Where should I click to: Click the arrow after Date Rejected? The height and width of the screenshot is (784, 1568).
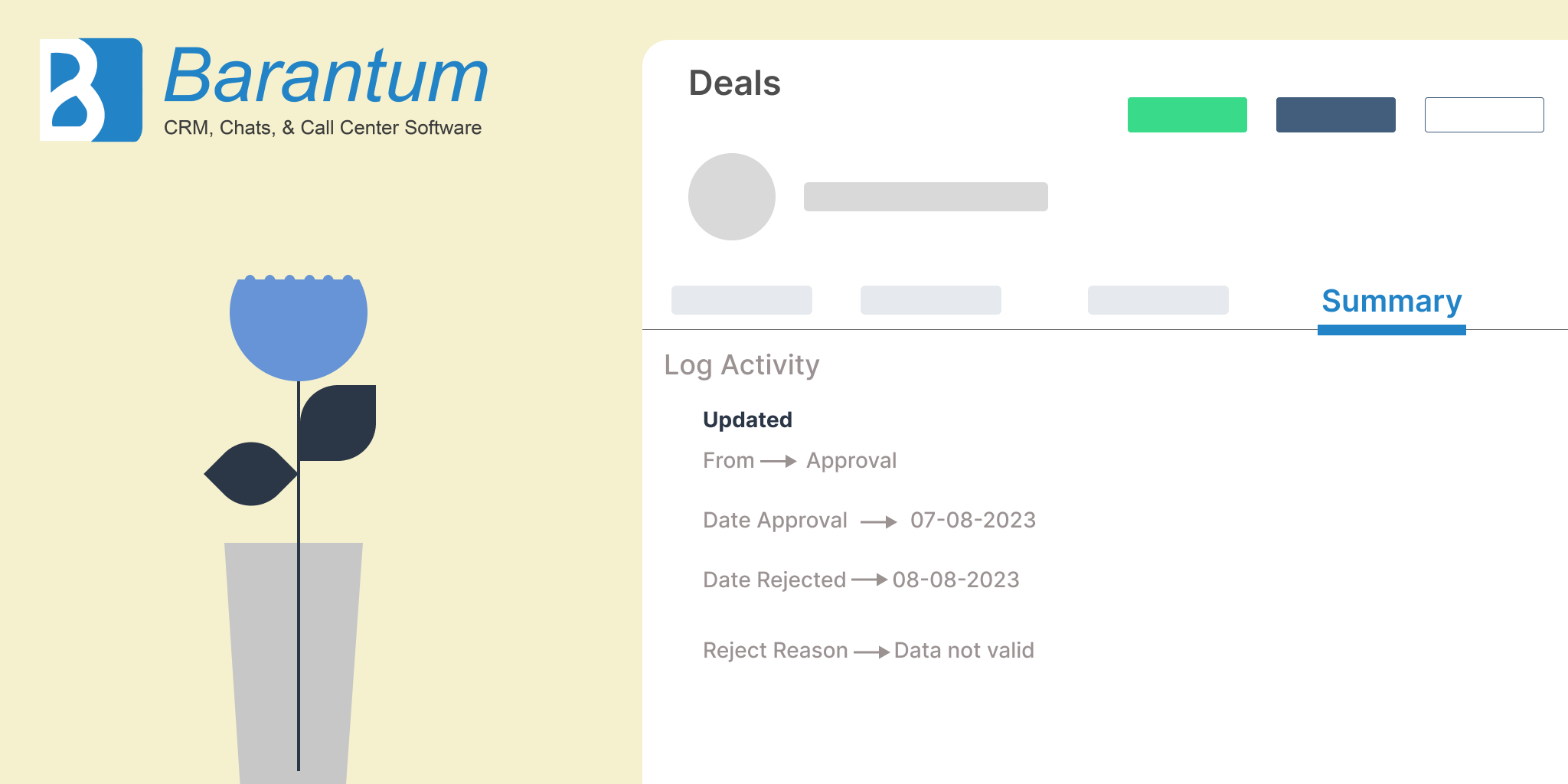pos(870,580)
